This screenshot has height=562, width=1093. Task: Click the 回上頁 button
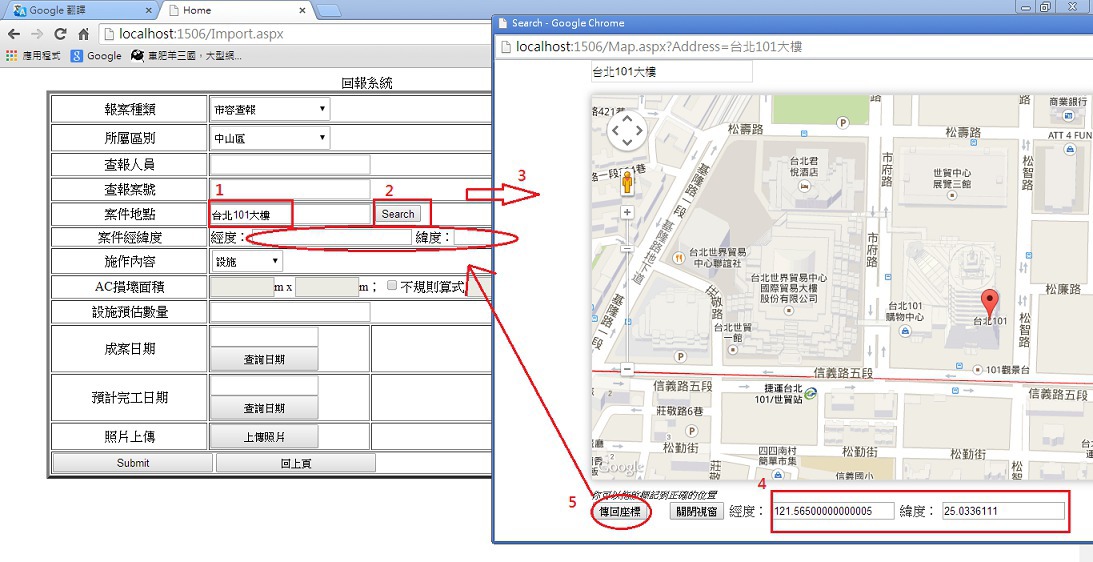tap(296, 463)
